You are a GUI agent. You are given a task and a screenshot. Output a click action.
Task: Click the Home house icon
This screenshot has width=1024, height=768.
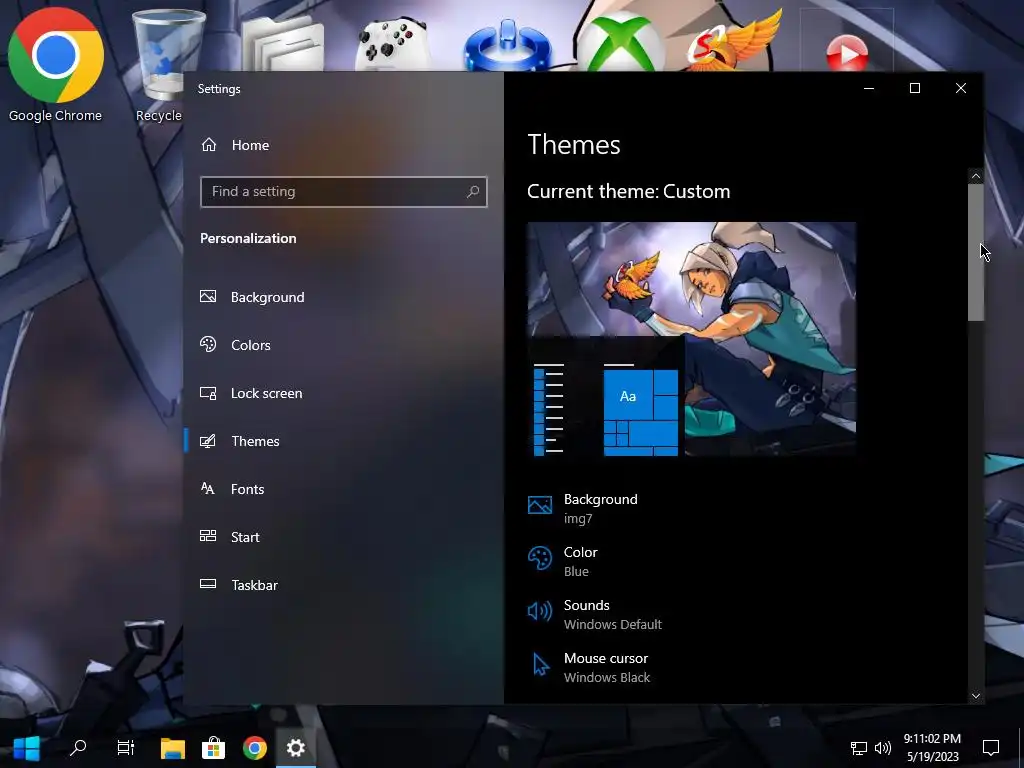point(209,144)
